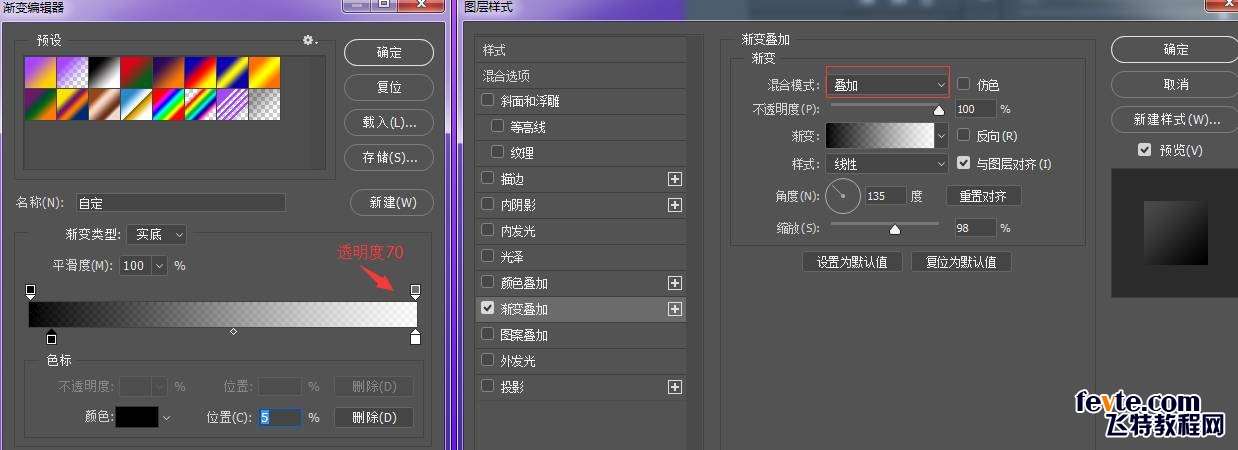
Task: Toggle the 纹理 checkbox
Action: 498,152
